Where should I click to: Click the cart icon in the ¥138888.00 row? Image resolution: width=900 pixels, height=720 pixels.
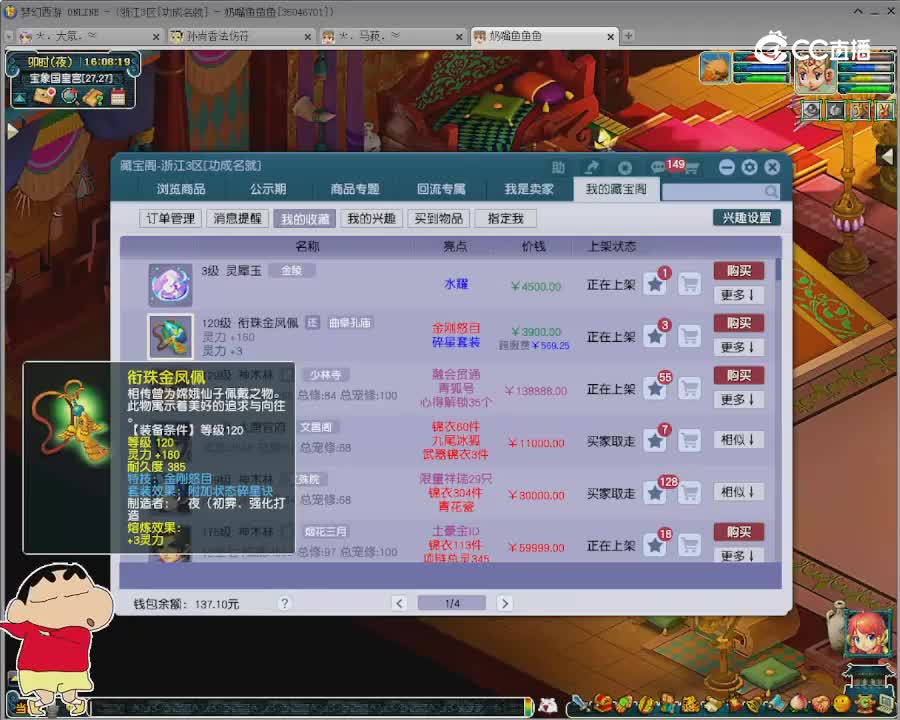pos(689,388)
